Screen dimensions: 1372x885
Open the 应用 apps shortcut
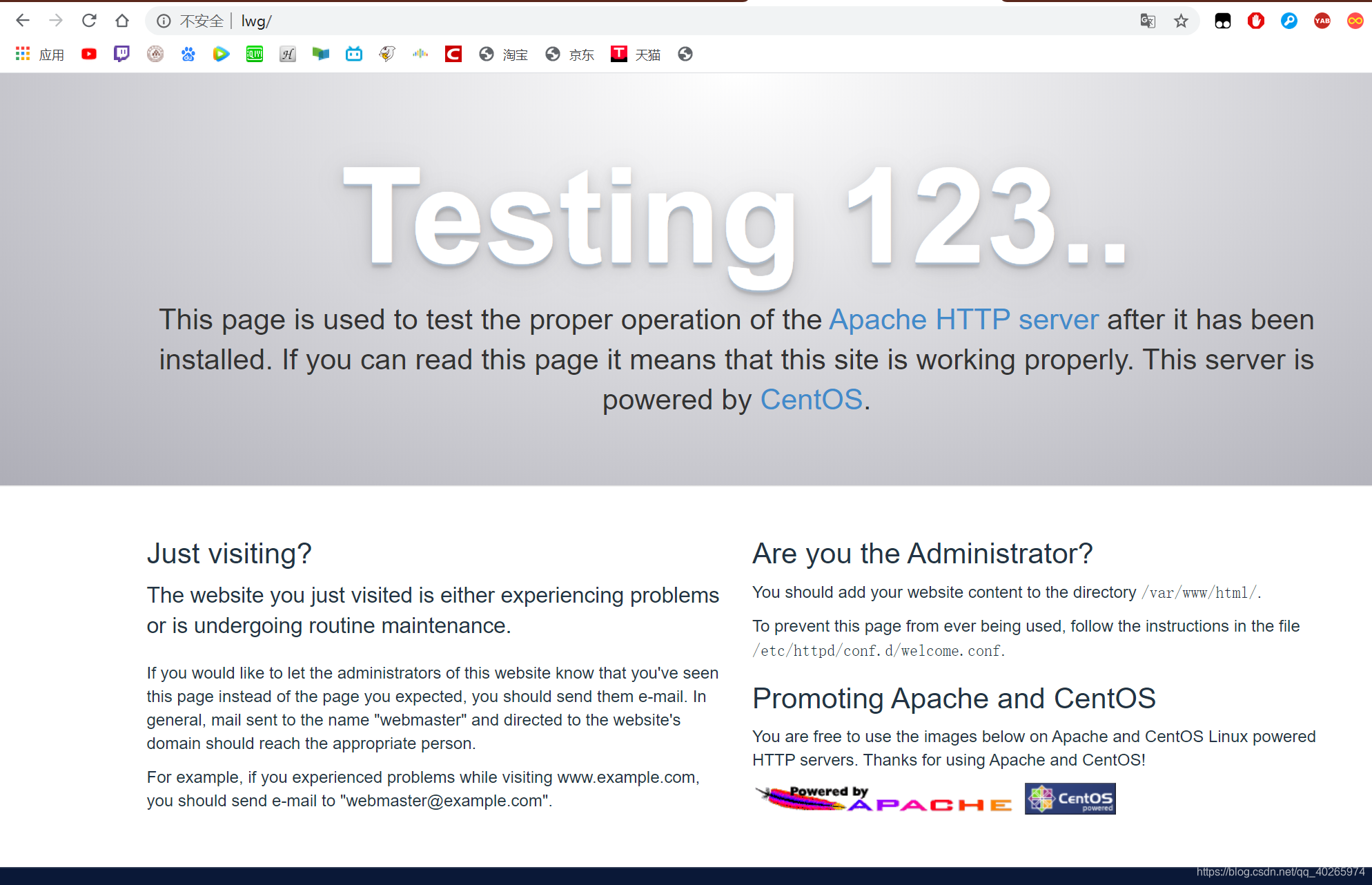click(x=40, y=55)
